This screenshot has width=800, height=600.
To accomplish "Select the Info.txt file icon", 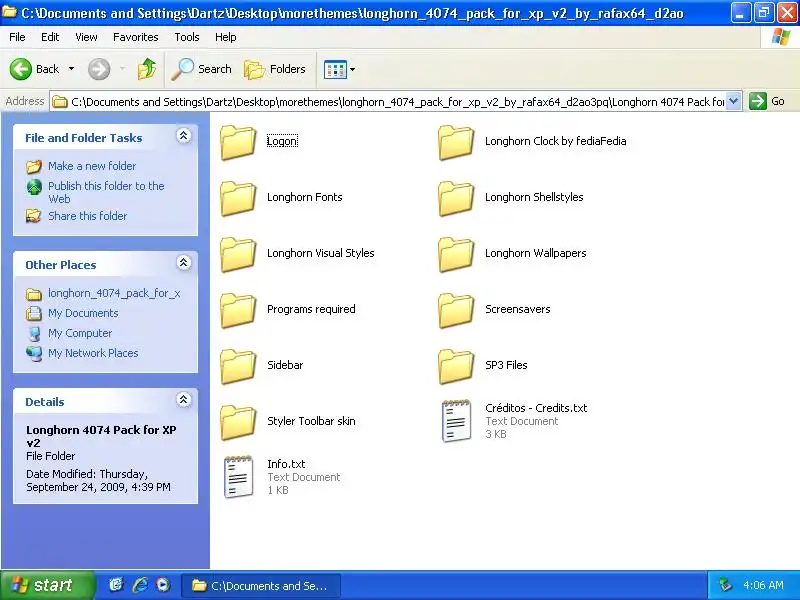I will (x=238, y=477).
